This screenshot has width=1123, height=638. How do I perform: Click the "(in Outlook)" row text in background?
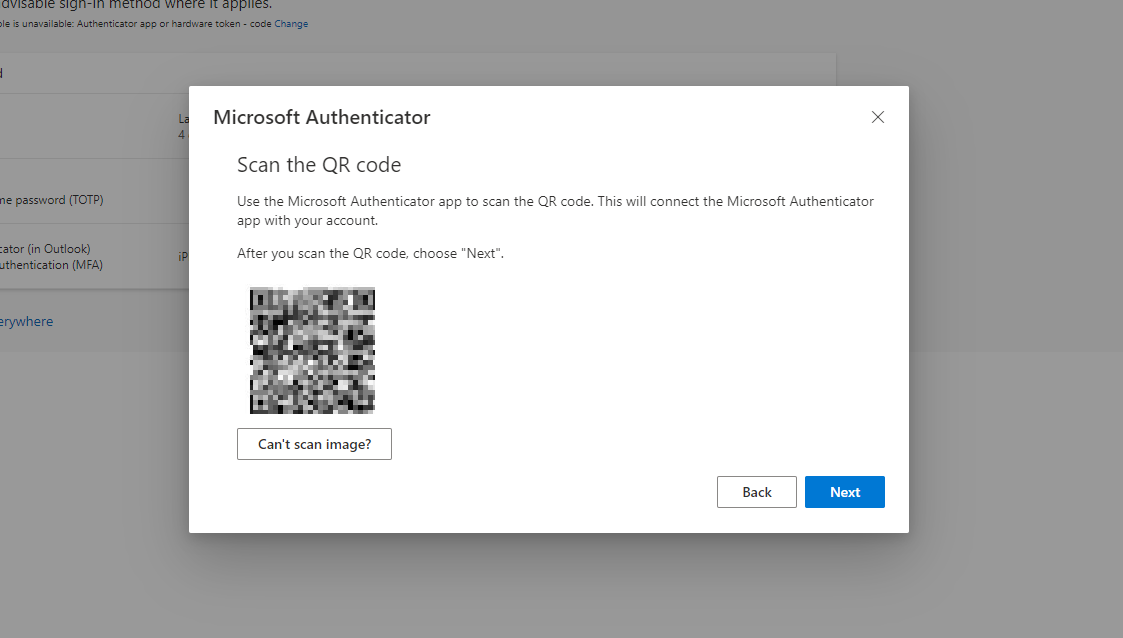pos(45,248)
